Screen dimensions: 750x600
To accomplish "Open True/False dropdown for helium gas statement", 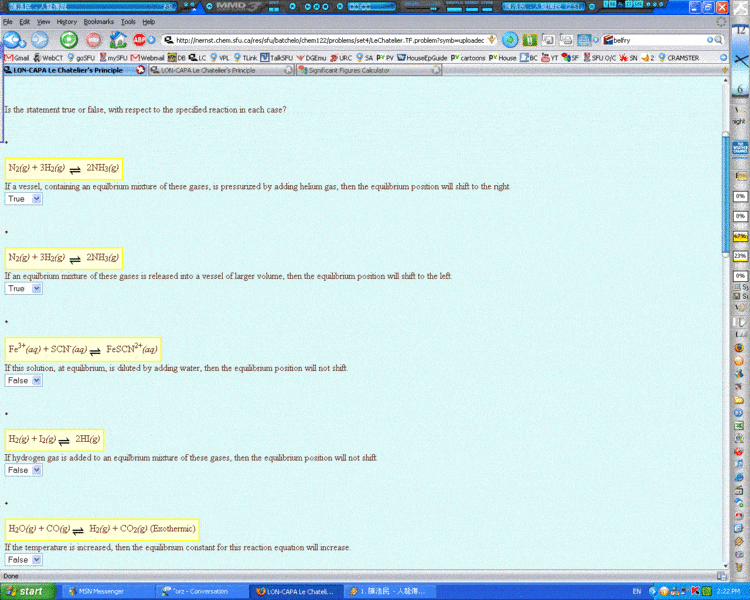I will click(23, 198).
